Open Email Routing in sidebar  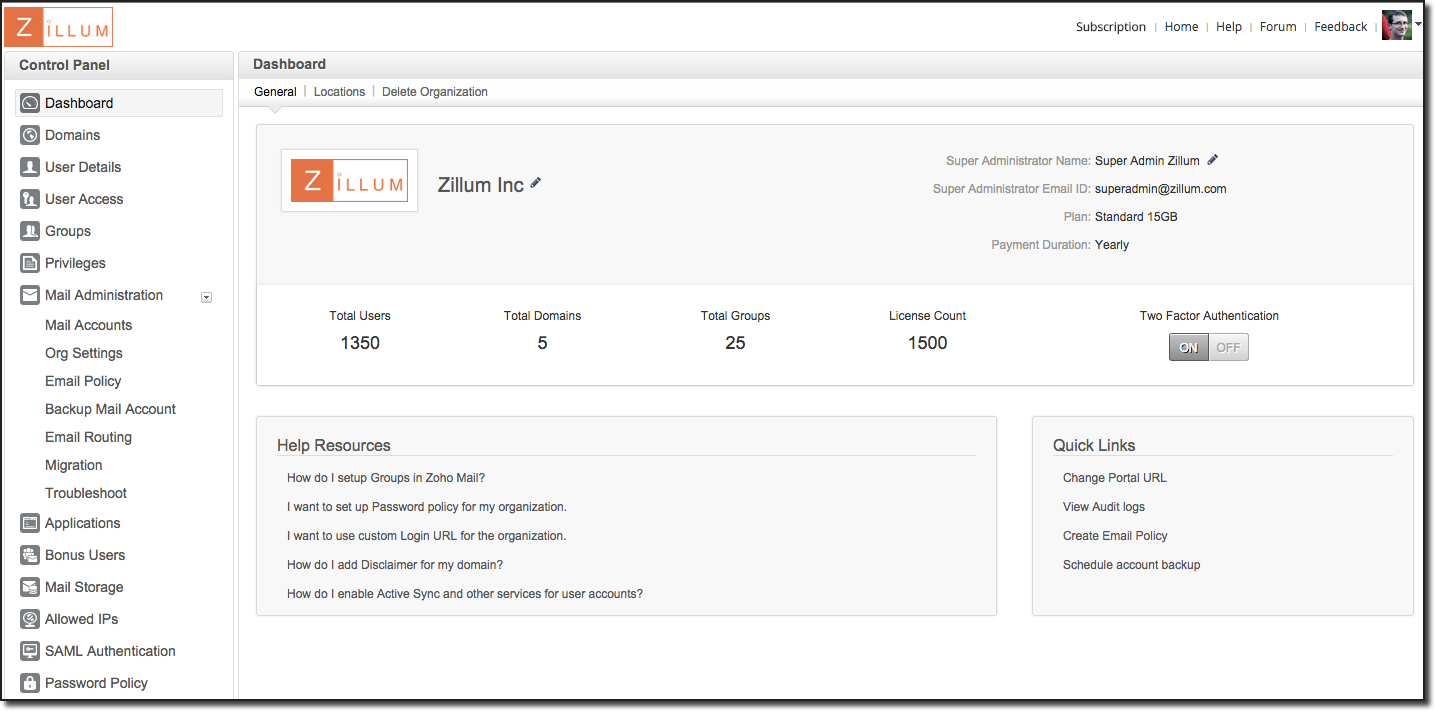pyautogui.click(x=88, y=437)
